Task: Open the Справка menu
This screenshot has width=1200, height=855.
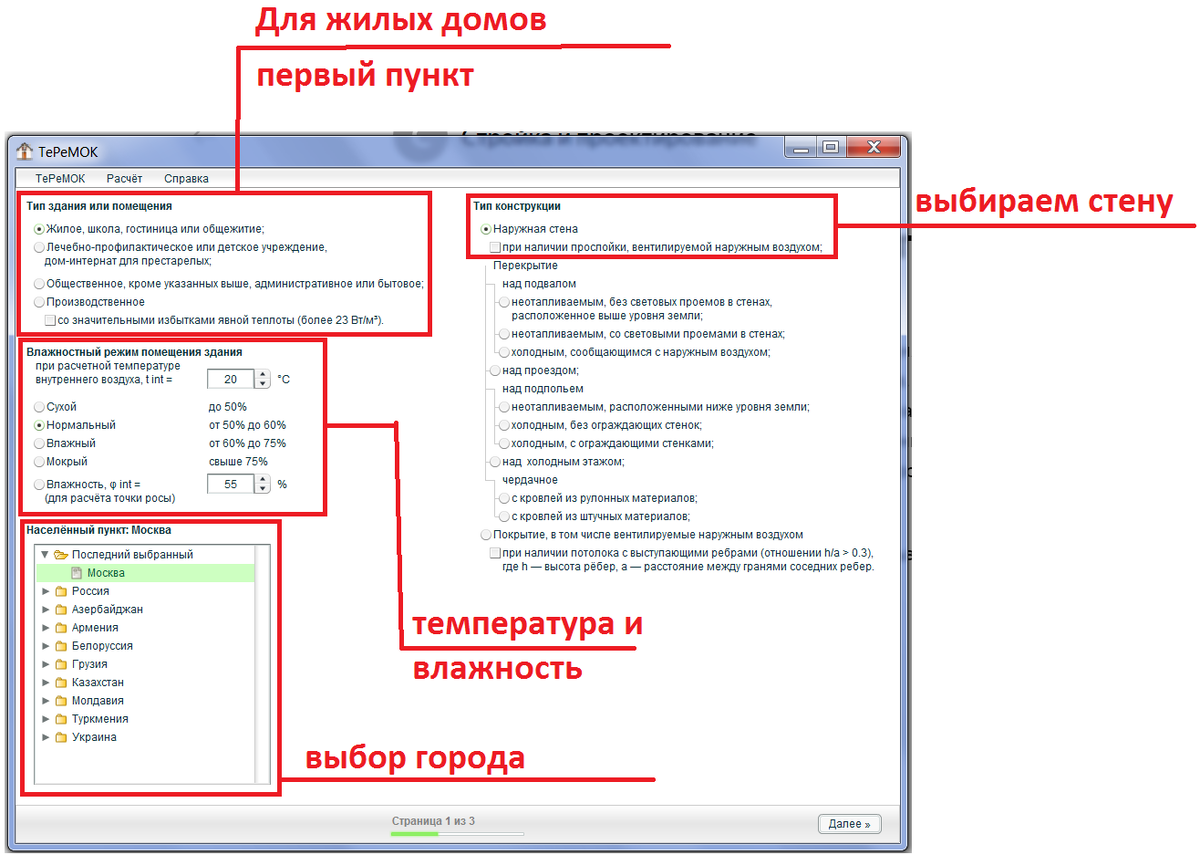Action: [187, 179]
